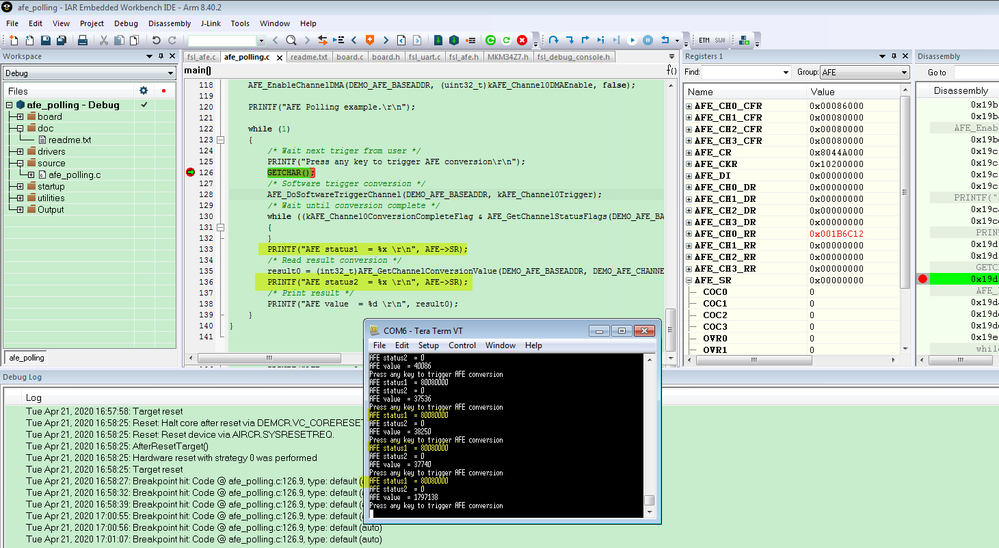Click the Redo arrow icon
Viewport: 999px width, 548px height.
(x=172, y=40)
